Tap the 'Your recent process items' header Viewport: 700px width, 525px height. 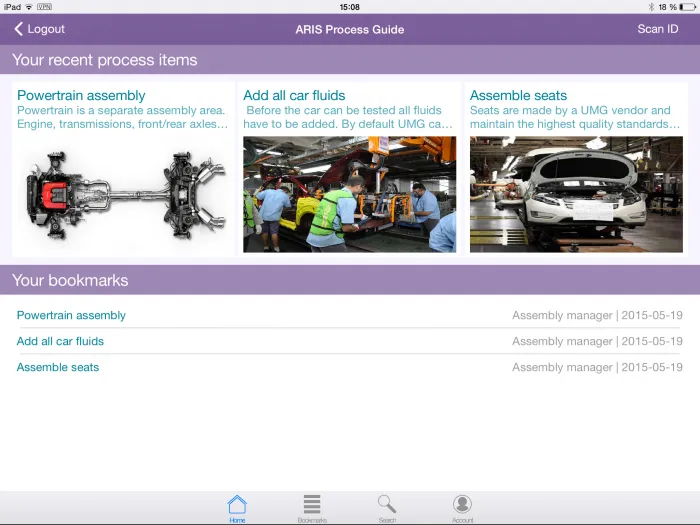point(350,59)
